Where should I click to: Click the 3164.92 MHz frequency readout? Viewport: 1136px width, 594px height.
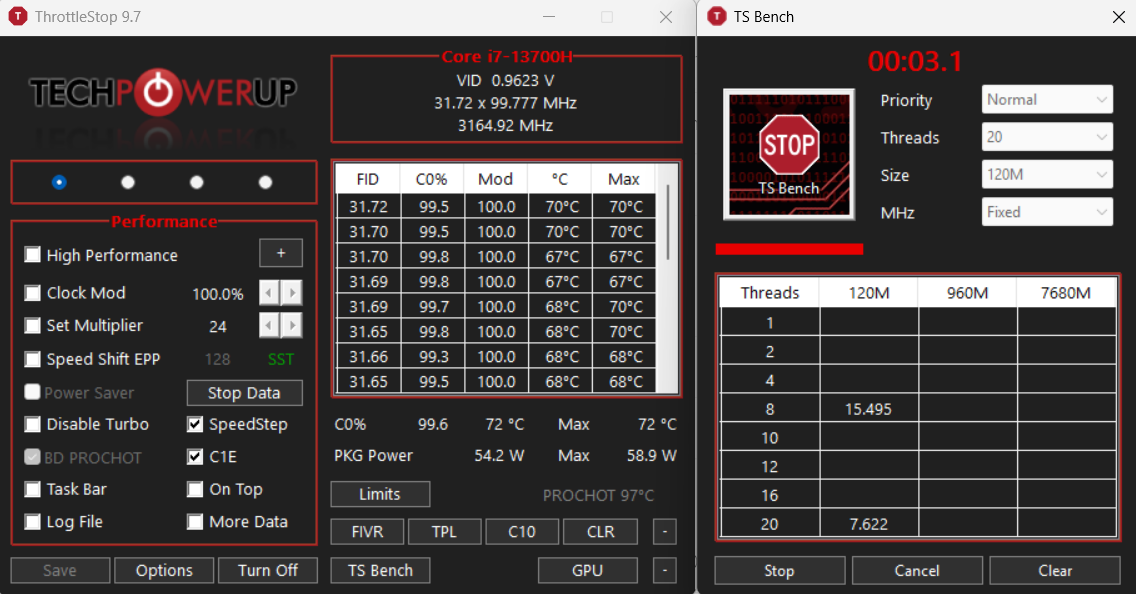[x=506, y=125]
